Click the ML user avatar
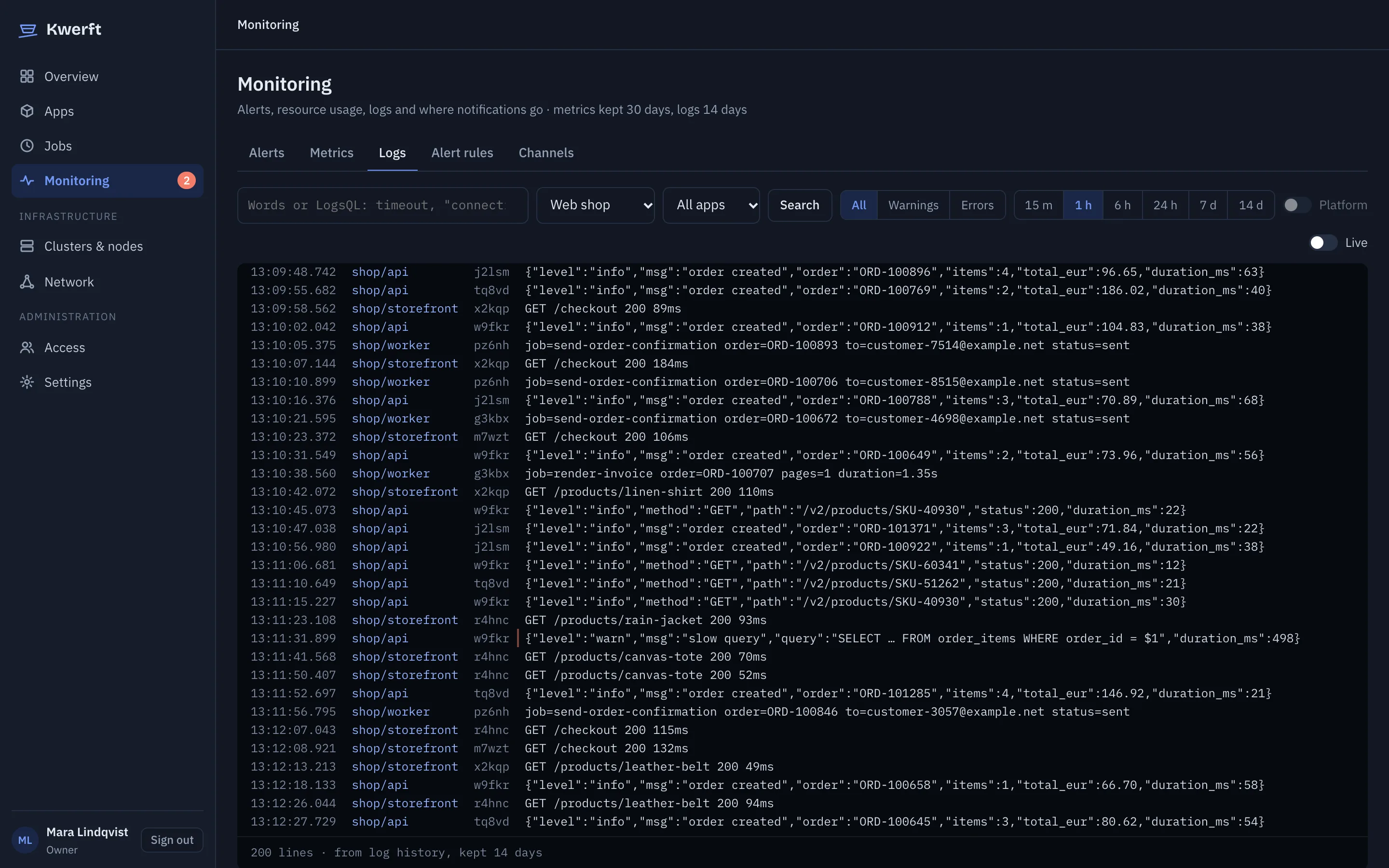Screen dimensions: 1389x868 pyautogui.click(x=25, y=841)
